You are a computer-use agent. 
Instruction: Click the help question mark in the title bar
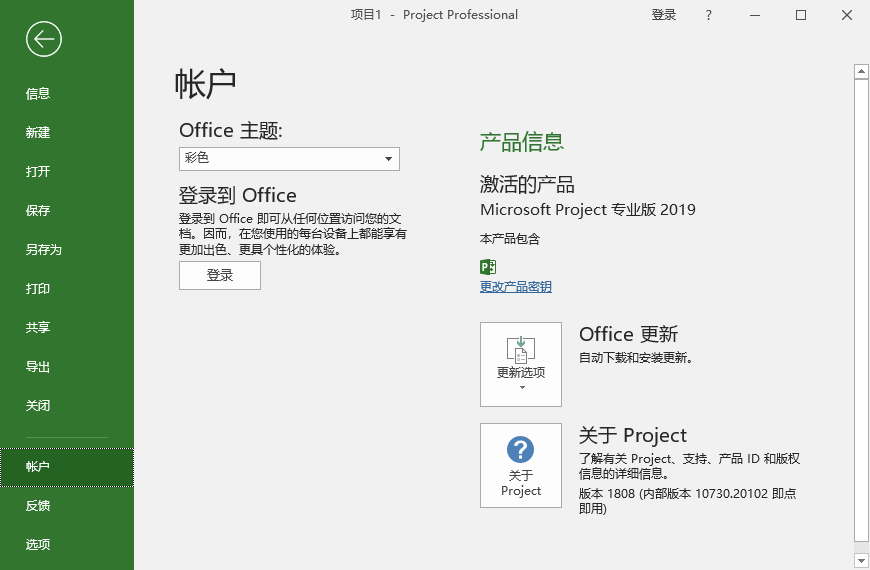coord(709,15)
